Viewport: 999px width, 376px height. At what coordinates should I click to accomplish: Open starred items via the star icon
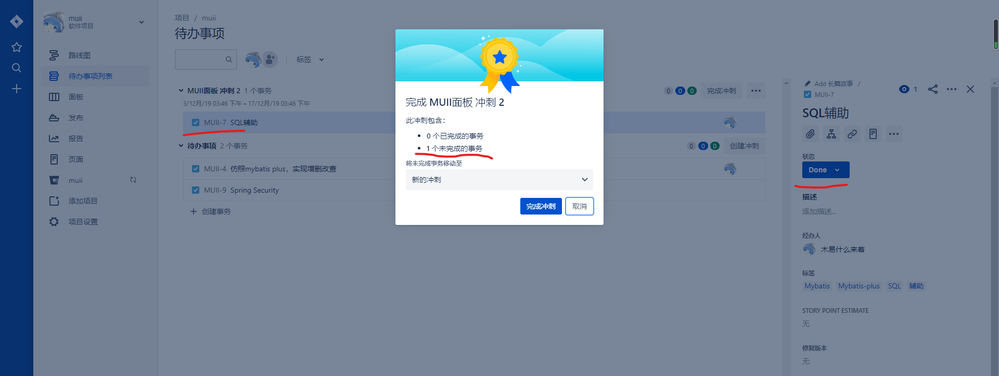pyautogui.click(x=17, y=47)
